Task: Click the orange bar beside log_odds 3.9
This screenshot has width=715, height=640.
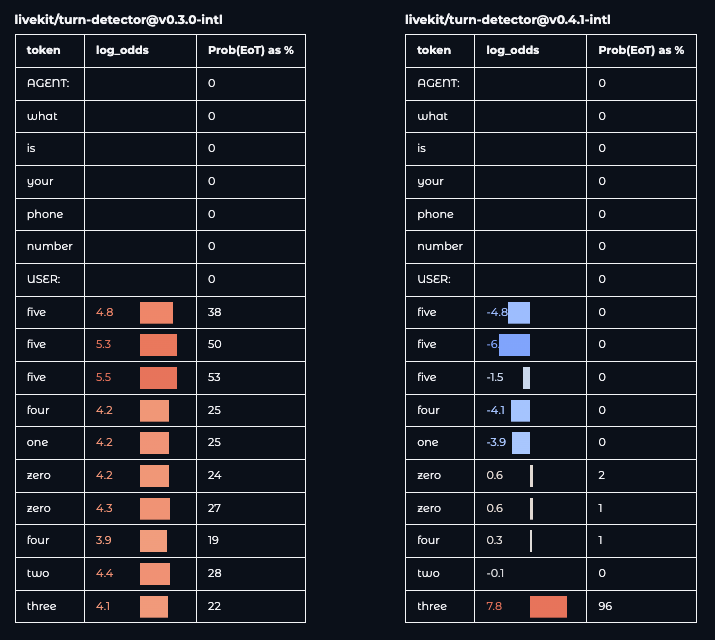Action: coord(153,541)
